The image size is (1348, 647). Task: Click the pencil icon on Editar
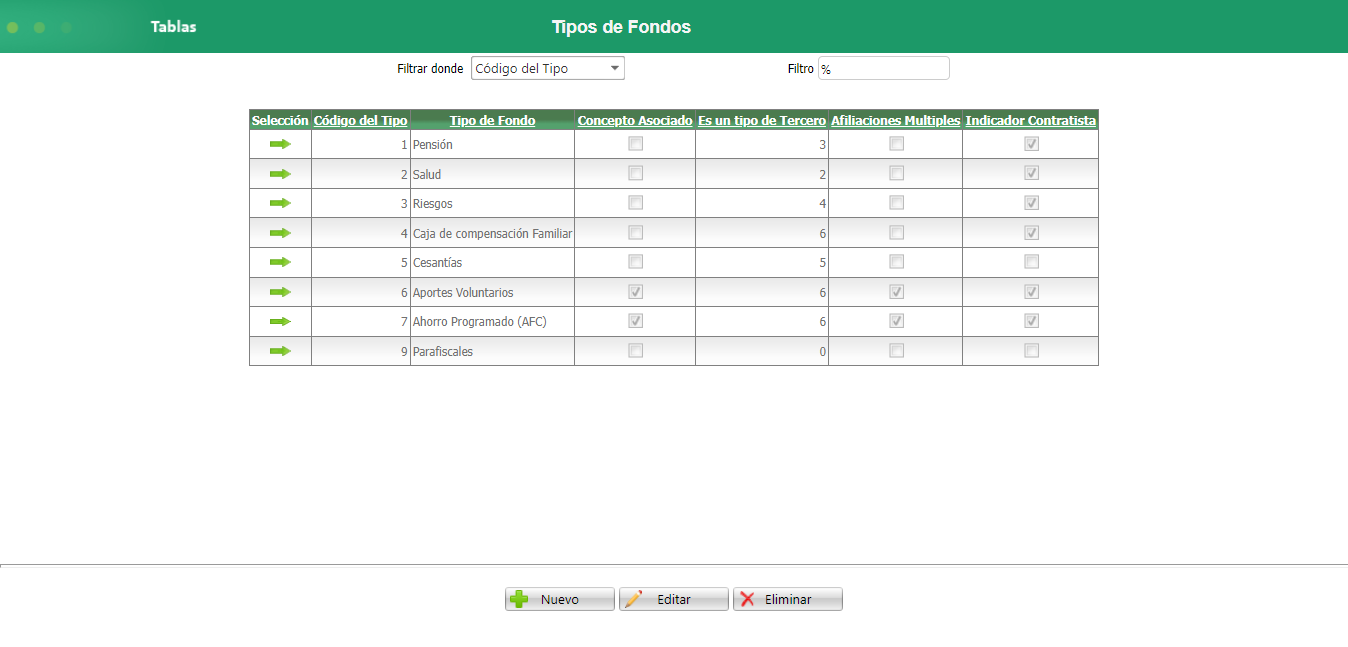tap(635, 598)
